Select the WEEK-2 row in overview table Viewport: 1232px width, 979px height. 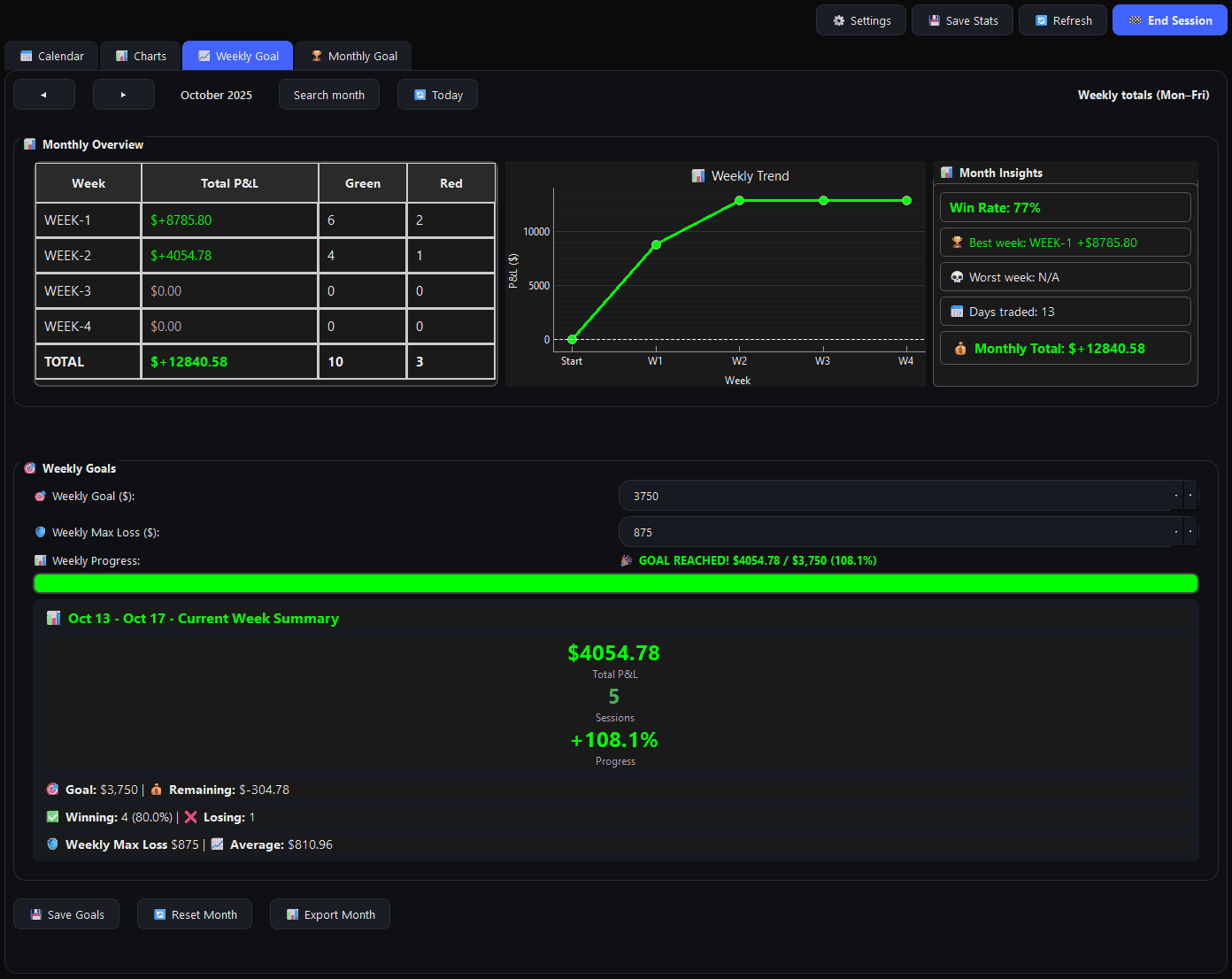[265, 256]
